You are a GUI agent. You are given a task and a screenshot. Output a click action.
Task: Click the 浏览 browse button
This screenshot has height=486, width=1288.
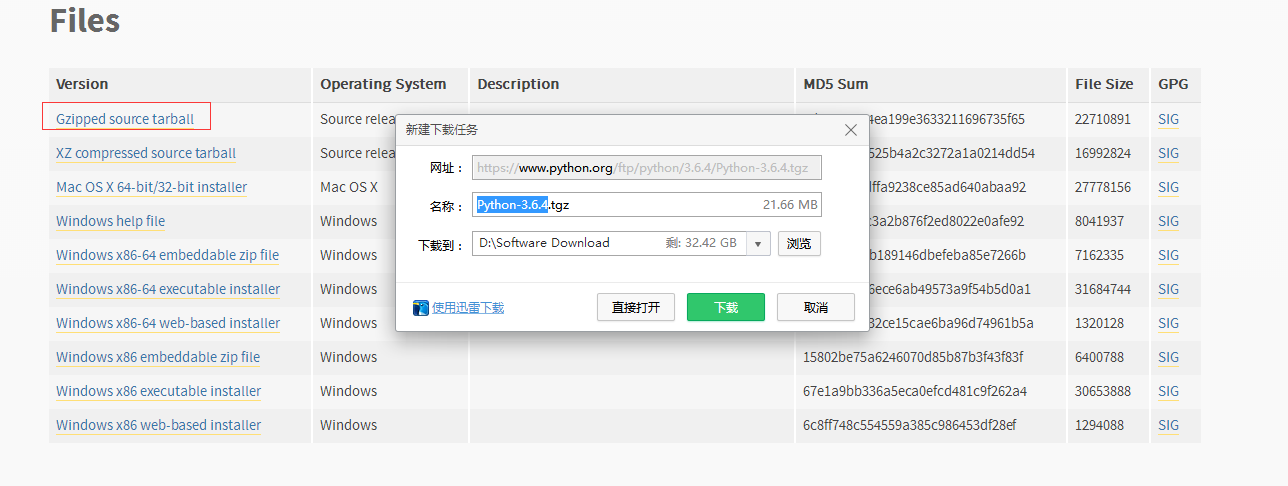[799, 243]
